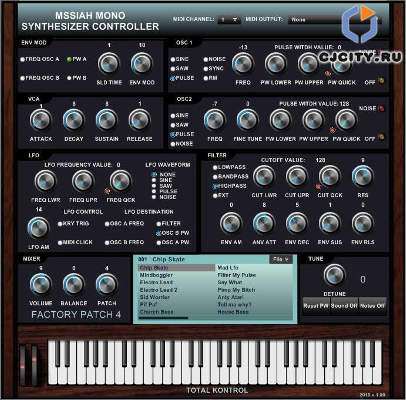
Task: Click the mixer VOLUME knob
Action: (x=41, y=284)
